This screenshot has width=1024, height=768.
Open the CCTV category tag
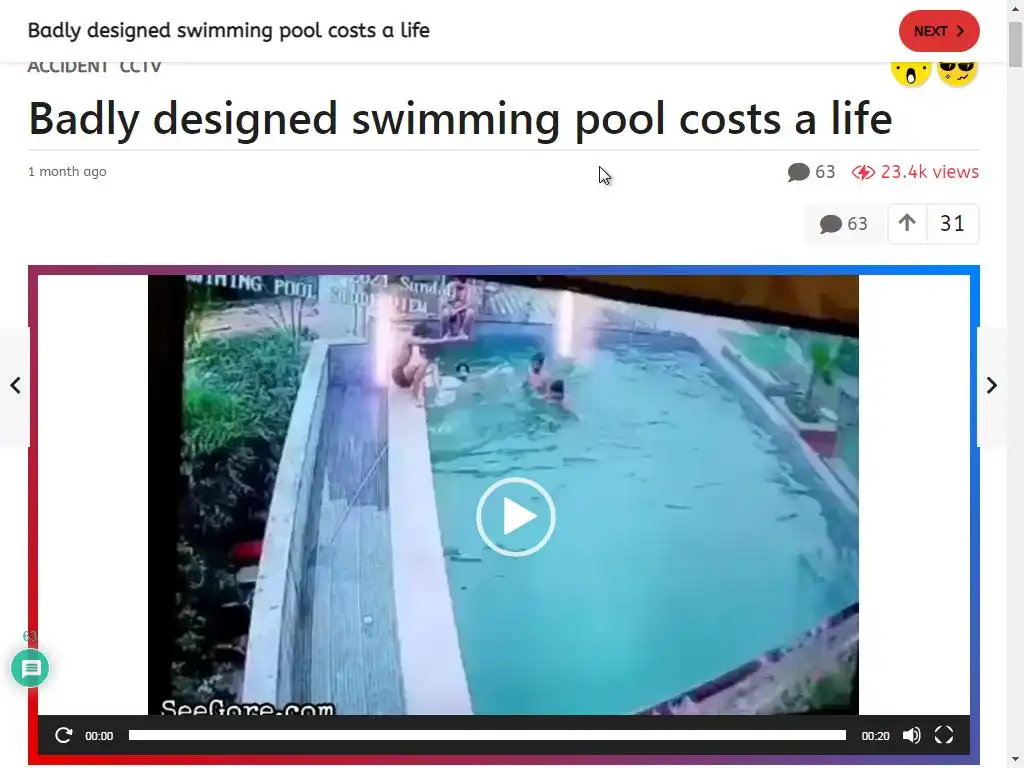140,67
